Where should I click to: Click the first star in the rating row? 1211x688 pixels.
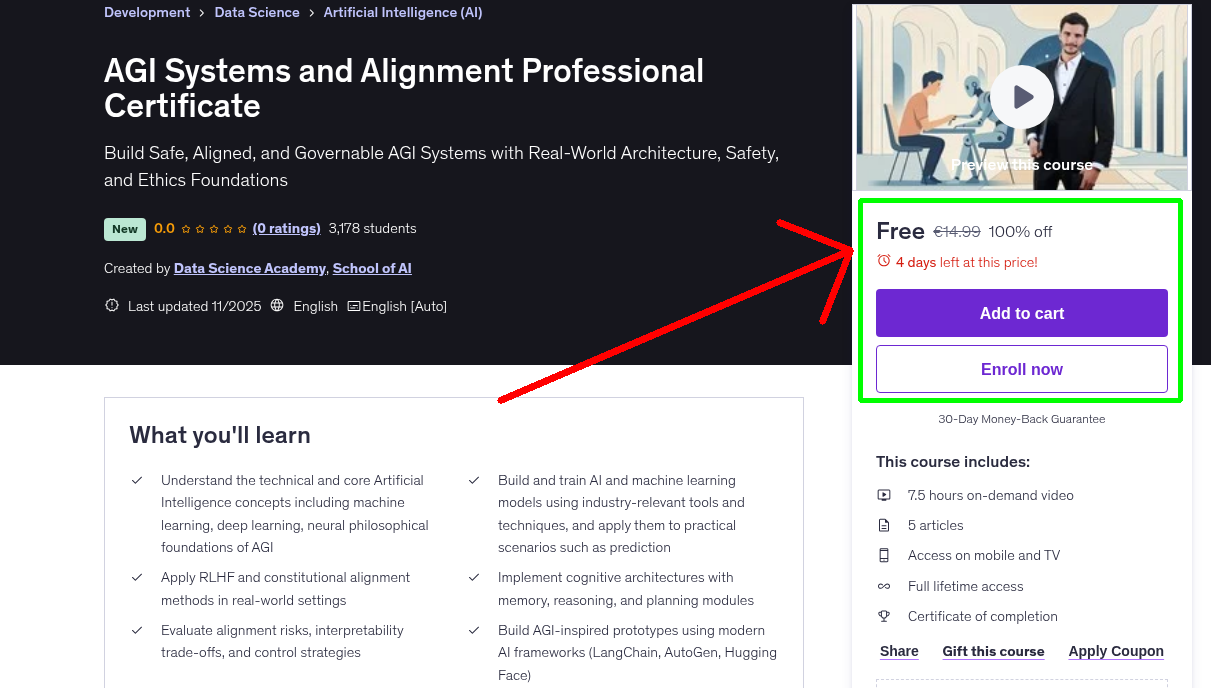point(185,228)
